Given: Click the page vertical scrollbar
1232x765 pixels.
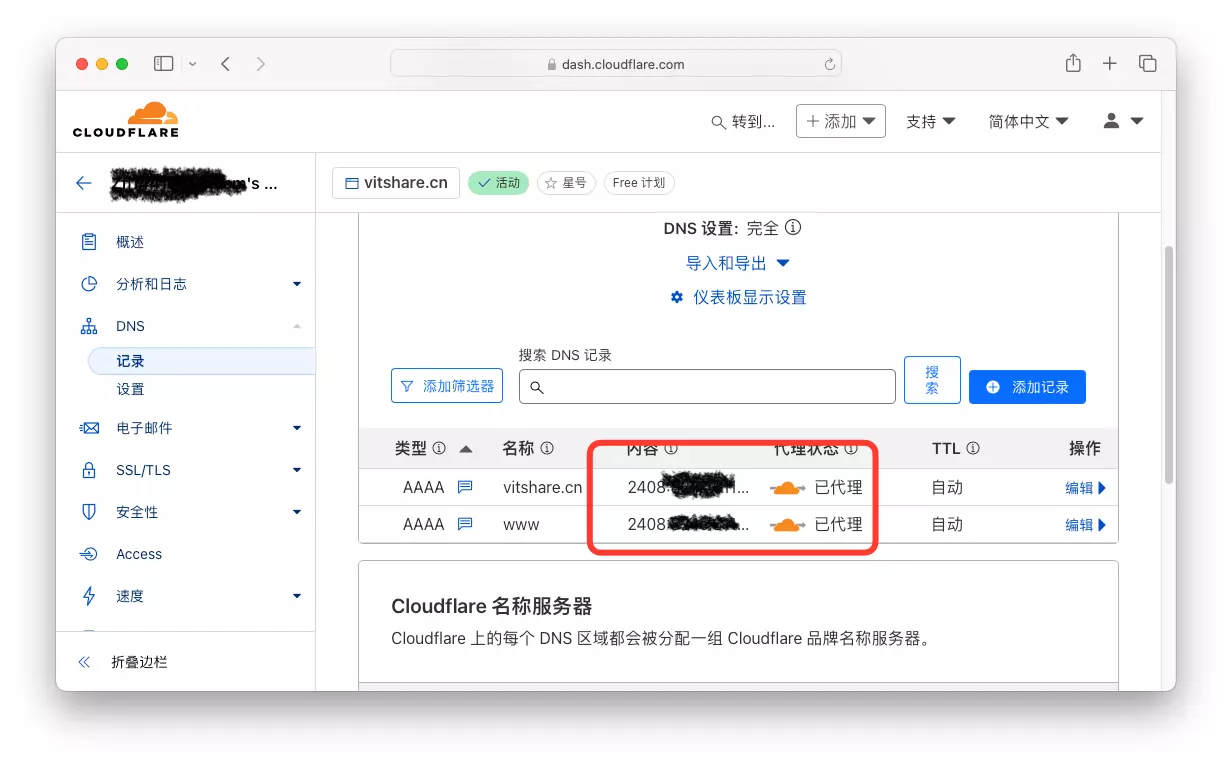Looking at the screenshot, I should click(1169, 365).
